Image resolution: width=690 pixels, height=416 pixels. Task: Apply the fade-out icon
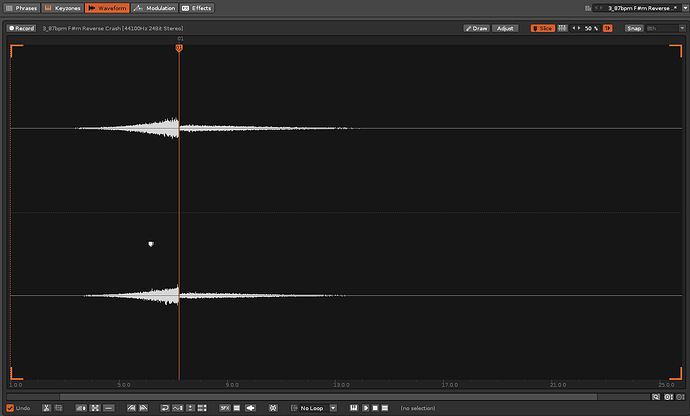click(x=143, y=408)
